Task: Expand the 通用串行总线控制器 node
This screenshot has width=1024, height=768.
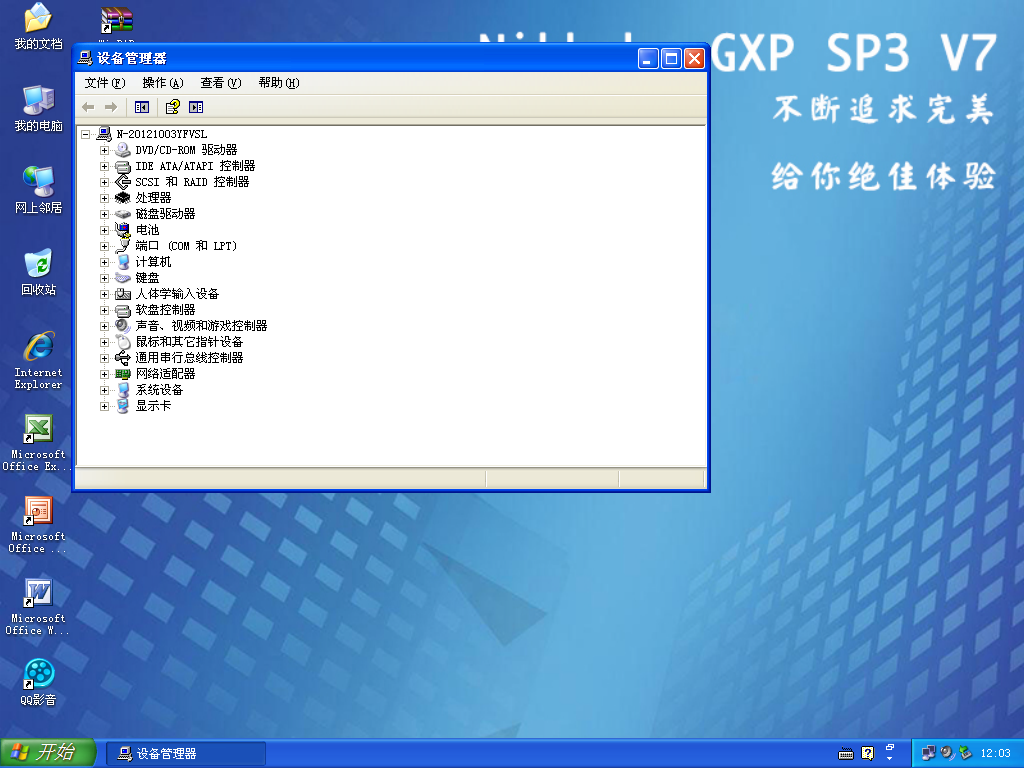Action: (104, 358)
